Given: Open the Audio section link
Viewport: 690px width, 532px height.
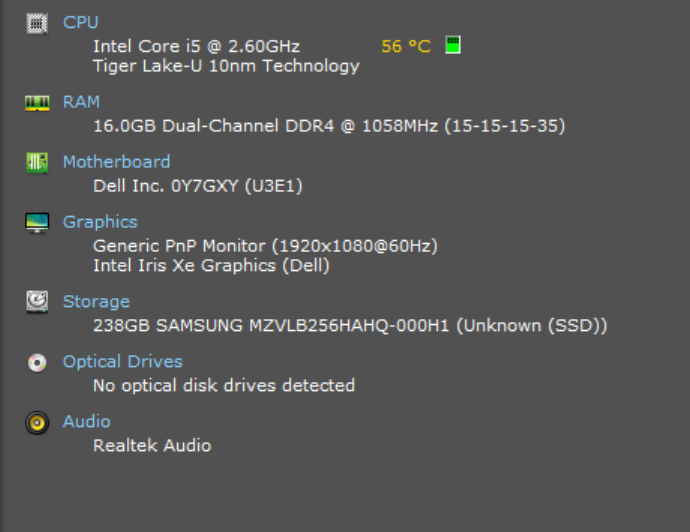Looking at the screenshot, I should [x=86, y=422].
